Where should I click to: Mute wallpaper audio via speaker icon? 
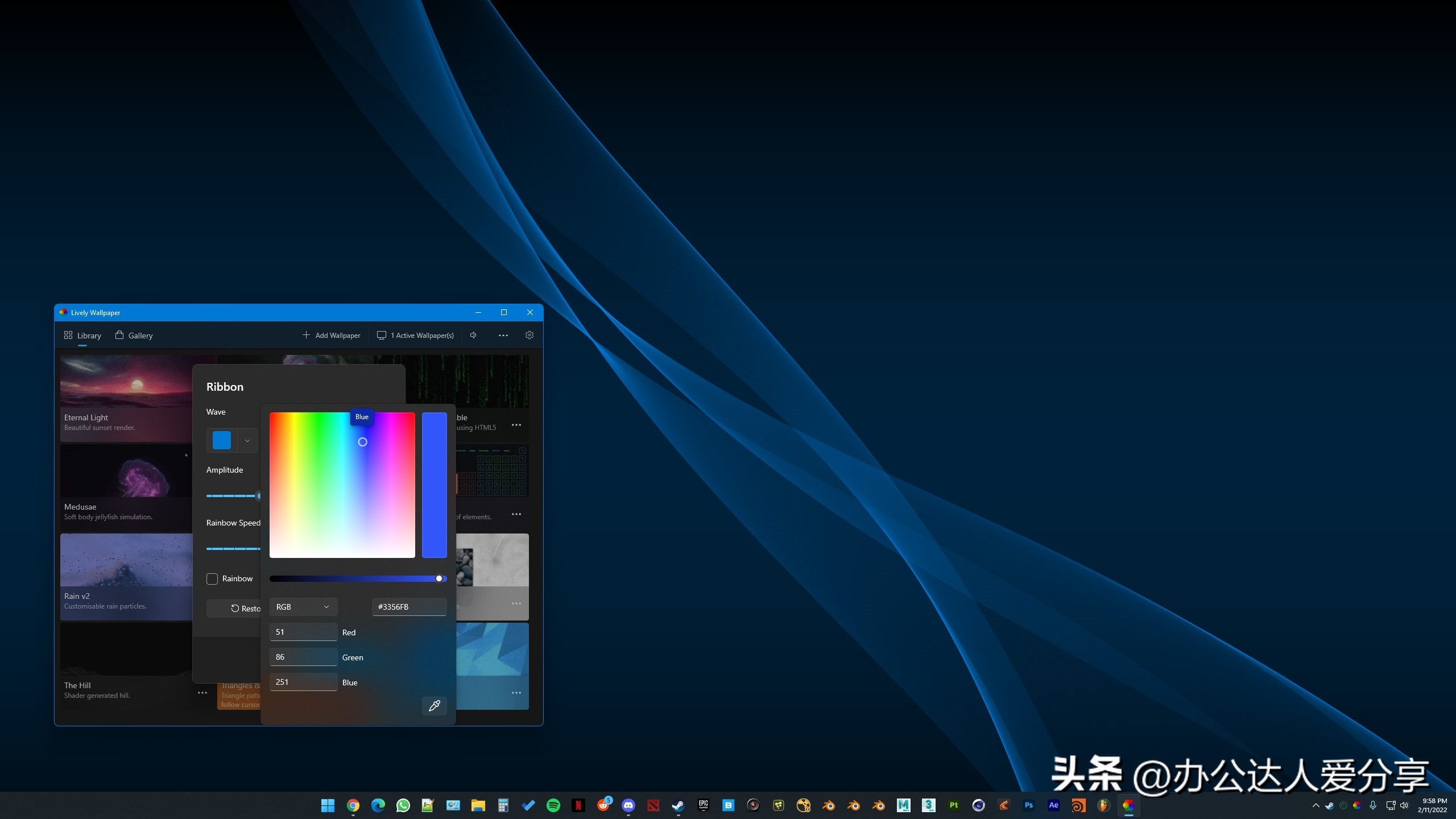point(473,335)
